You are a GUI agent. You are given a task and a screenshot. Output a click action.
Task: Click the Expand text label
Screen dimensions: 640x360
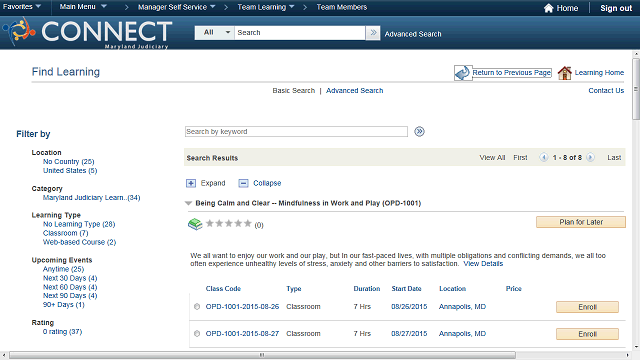coord(213,183)
